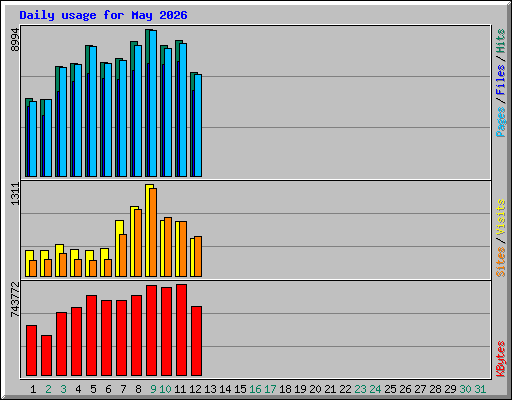Select the day 1 axis label
This screenshot has height=400, width=512.
pos(33,389)
